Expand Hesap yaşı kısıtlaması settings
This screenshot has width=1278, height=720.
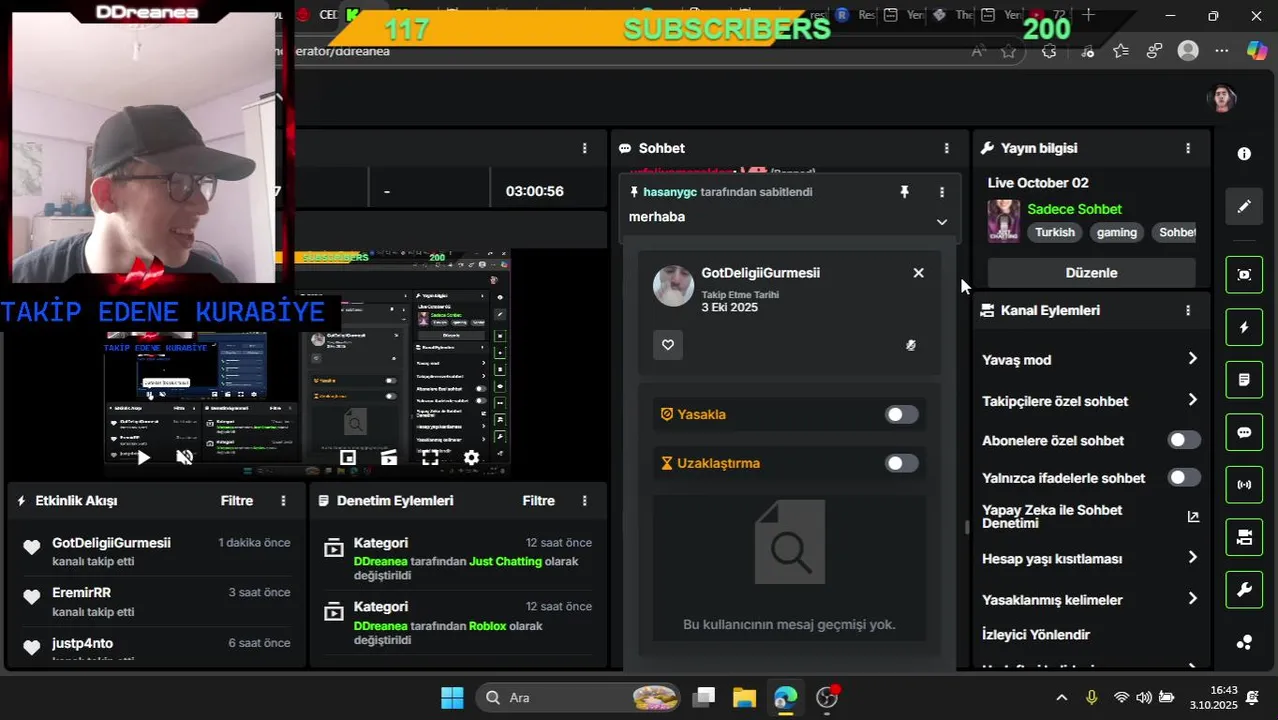(1192, 557)
